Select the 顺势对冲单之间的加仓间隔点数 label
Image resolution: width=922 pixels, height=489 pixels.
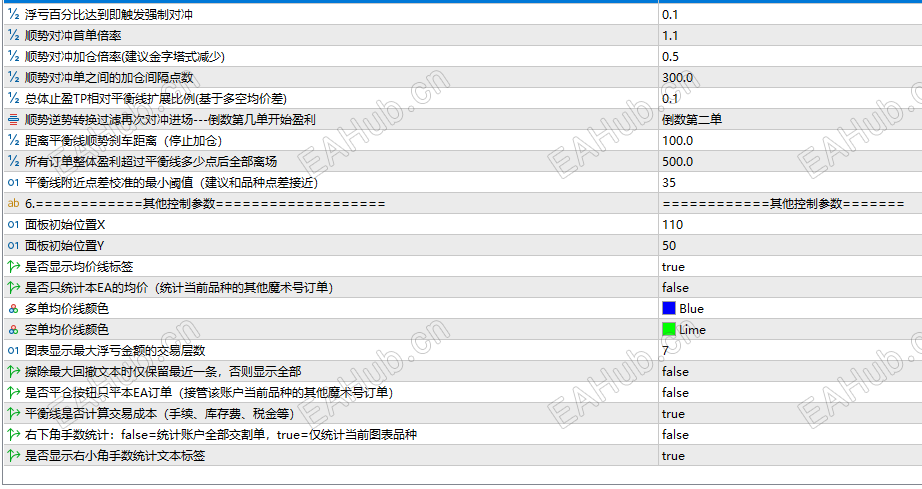tap(109, 78)
